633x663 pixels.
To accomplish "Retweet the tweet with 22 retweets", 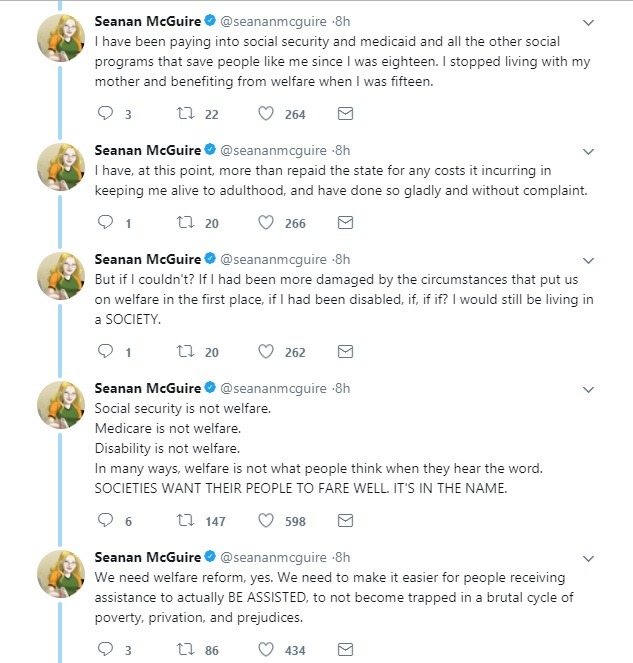I will click(185, 113).
